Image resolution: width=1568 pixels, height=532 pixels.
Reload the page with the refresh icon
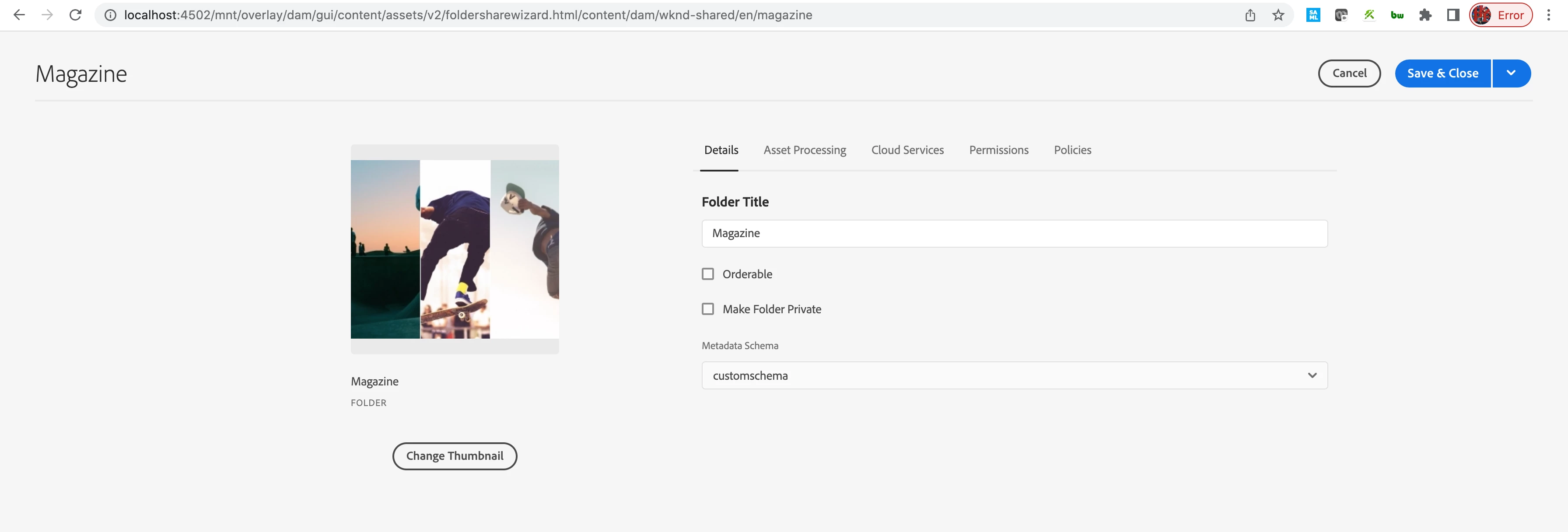[x=76, y=15]
